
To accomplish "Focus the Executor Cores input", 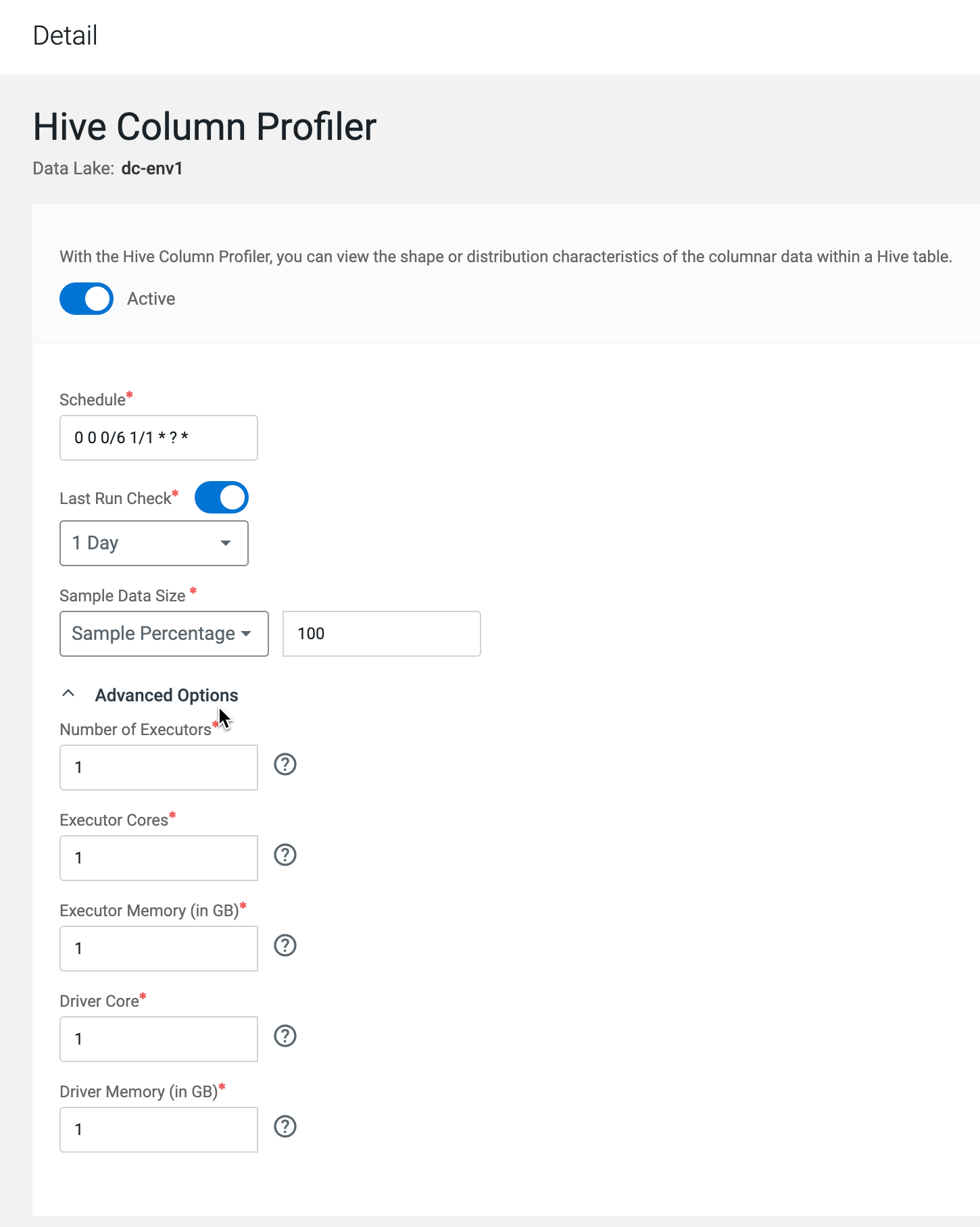I will (x=159, y=858).
